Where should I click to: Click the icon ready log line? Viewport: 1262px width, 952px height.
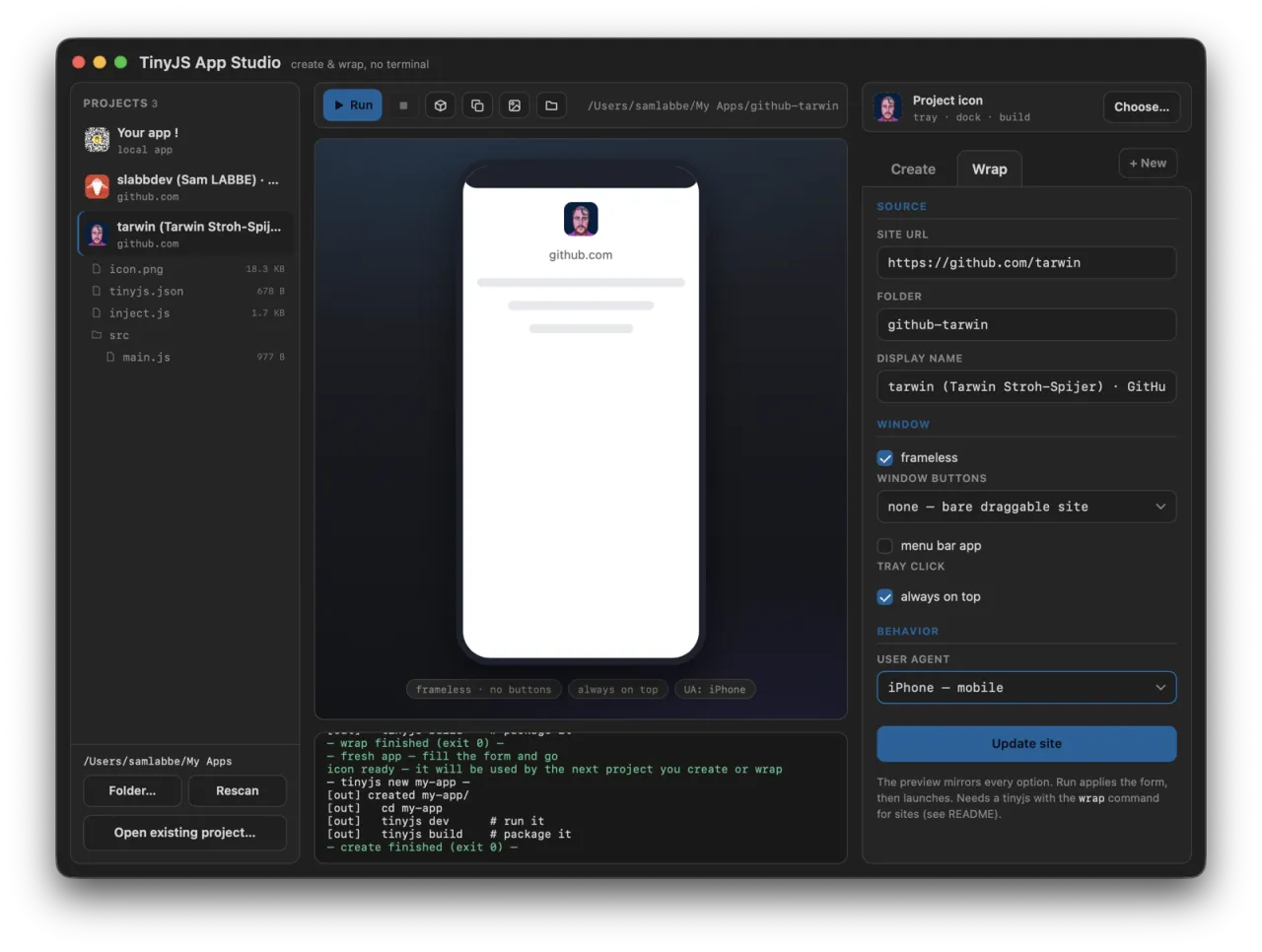tap(554, 770)
